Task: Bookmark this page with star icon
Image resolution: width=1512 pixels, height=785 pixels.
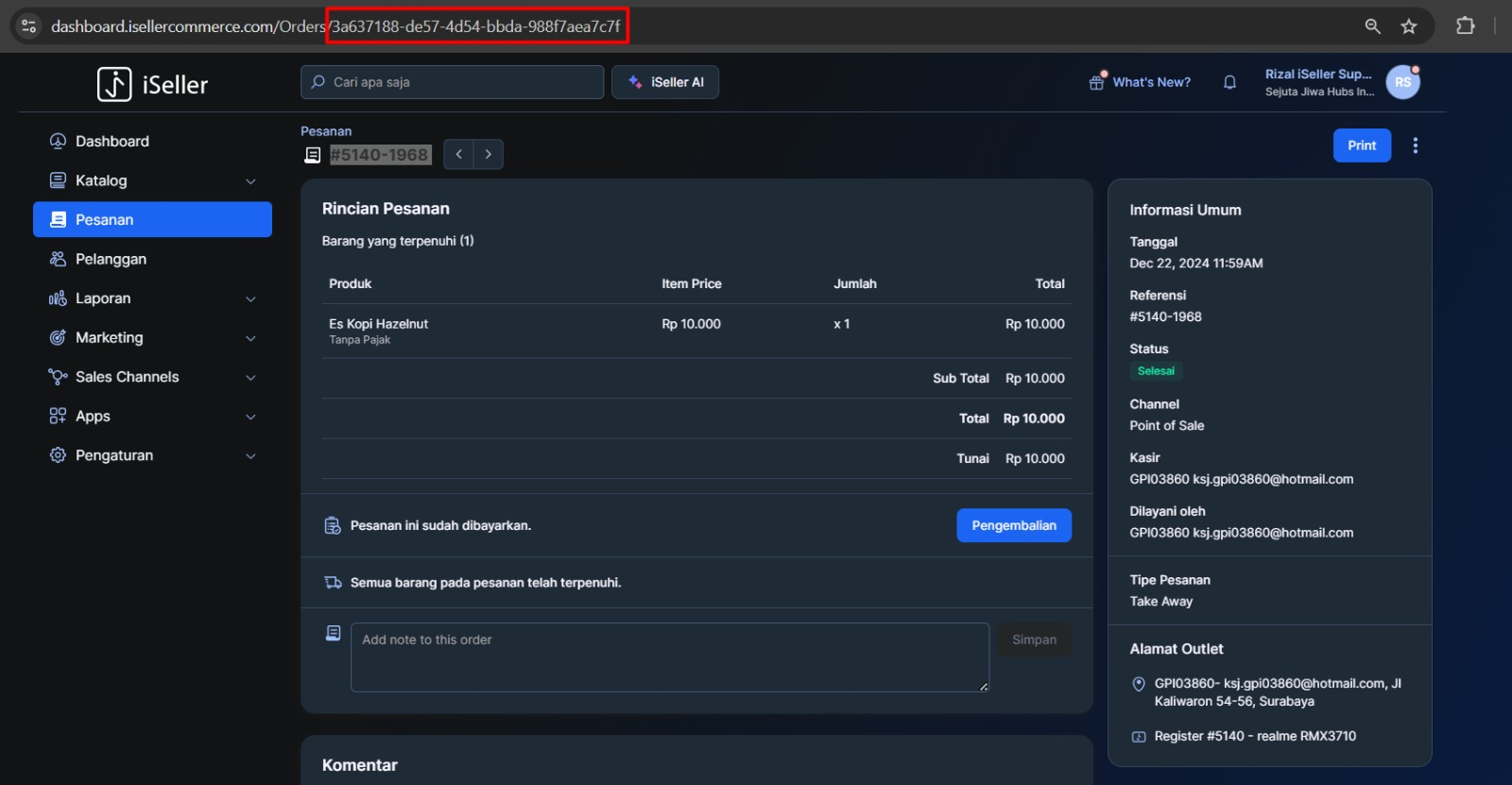Action: pos(1409,26)
